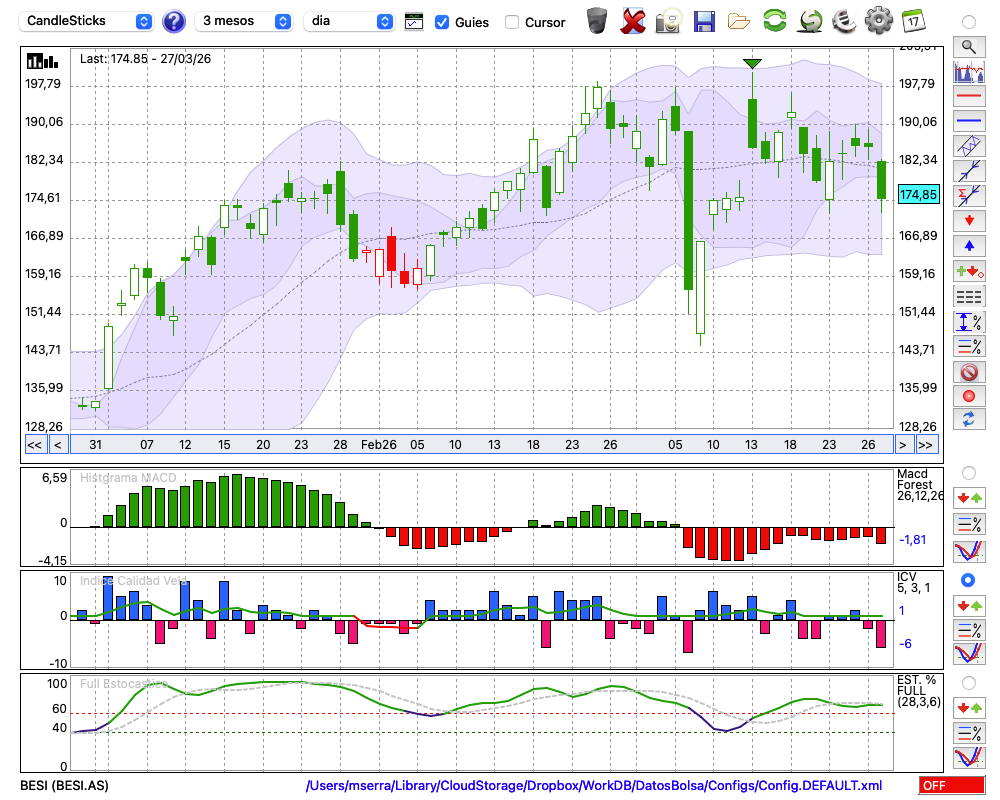
Task: Click the bar chart icon in price panel
Action: tap(42, 61)
